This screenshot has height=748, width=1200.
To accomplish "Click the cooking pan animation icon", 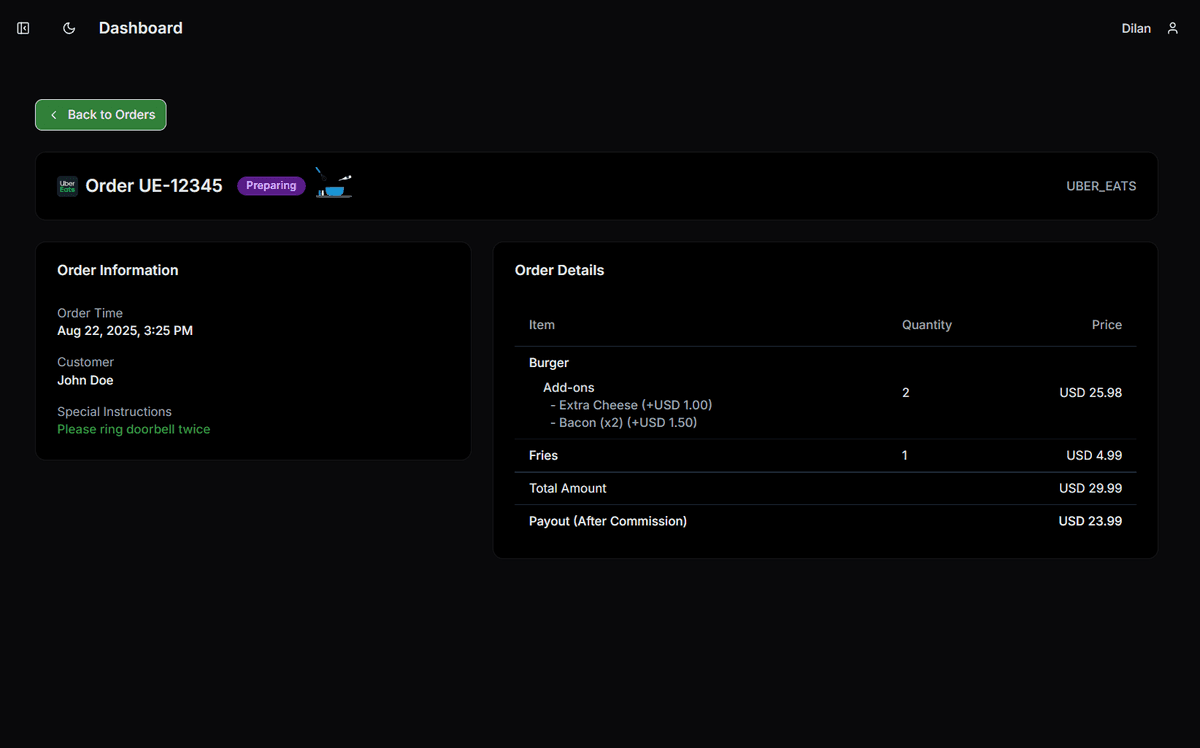I will pos(334,183).
